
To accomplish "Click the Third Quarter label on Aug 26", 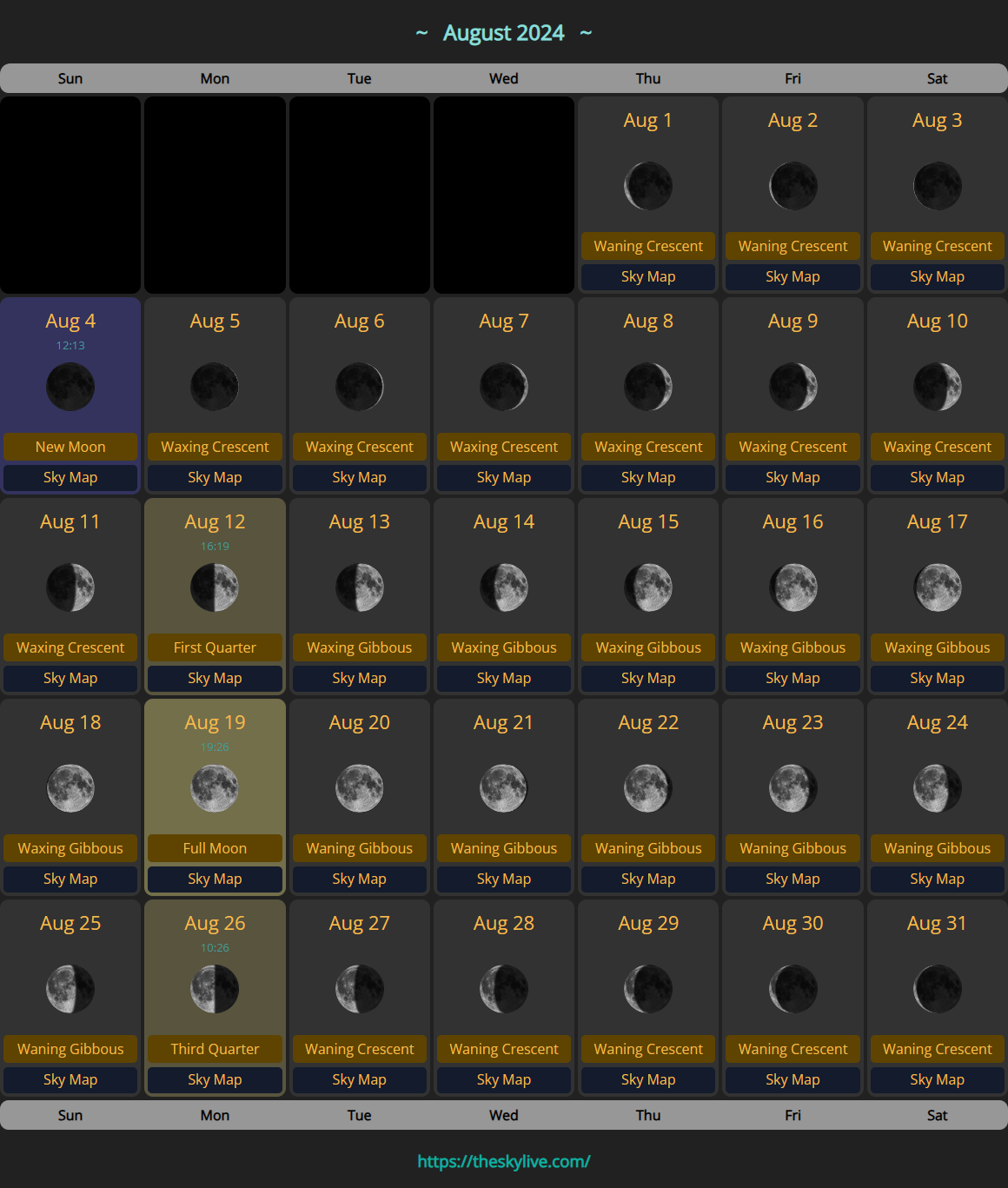I will tap(215, 1049).
